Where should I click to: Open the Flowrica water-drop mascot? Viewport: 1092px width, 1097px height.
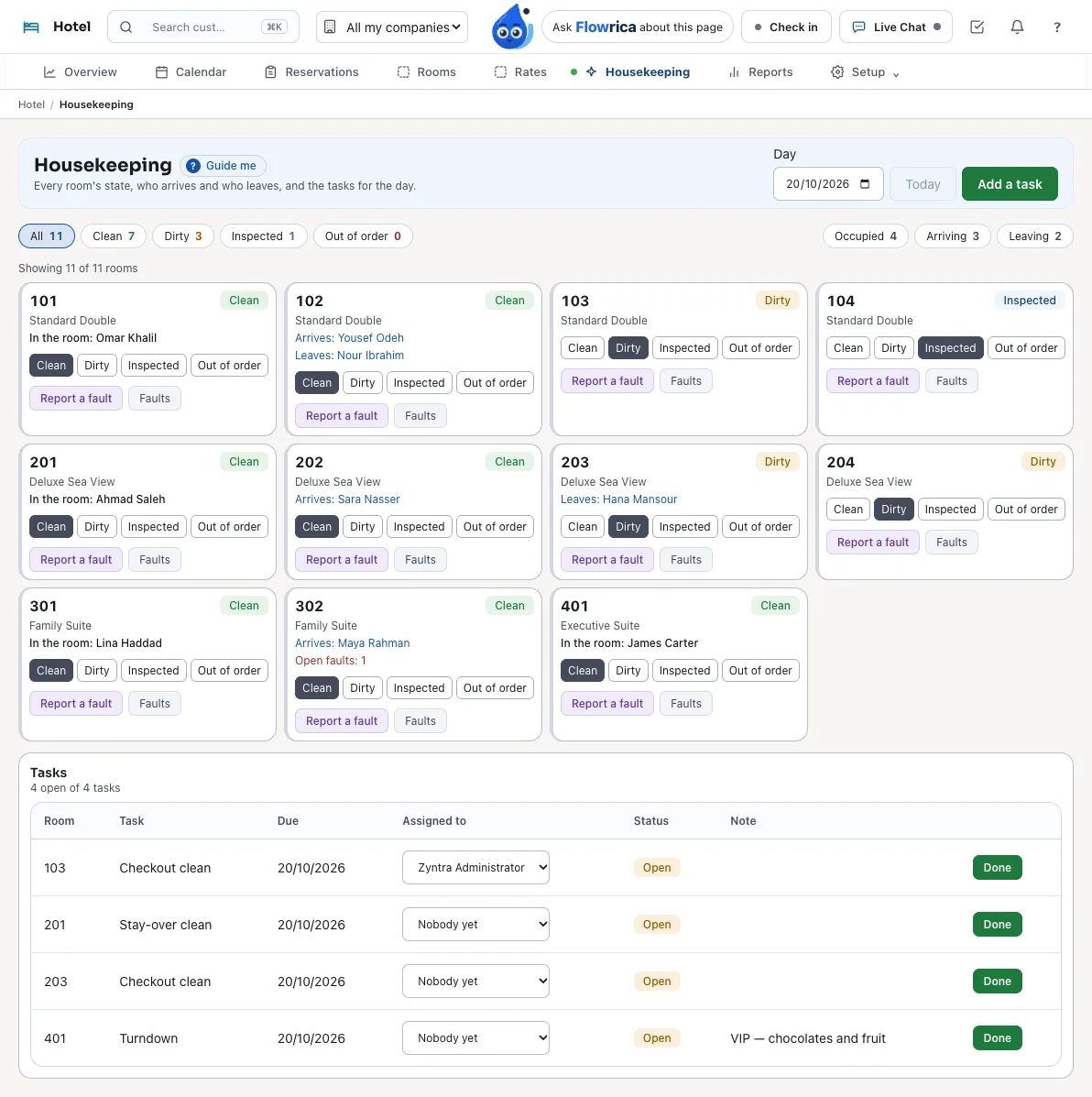point(512,27)
